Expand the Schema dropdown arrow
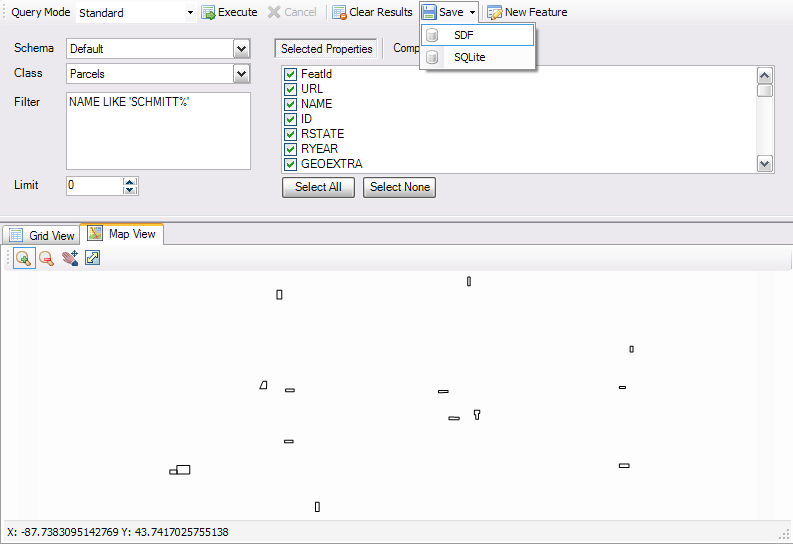793x544 pixels. (x=242, y=49)
